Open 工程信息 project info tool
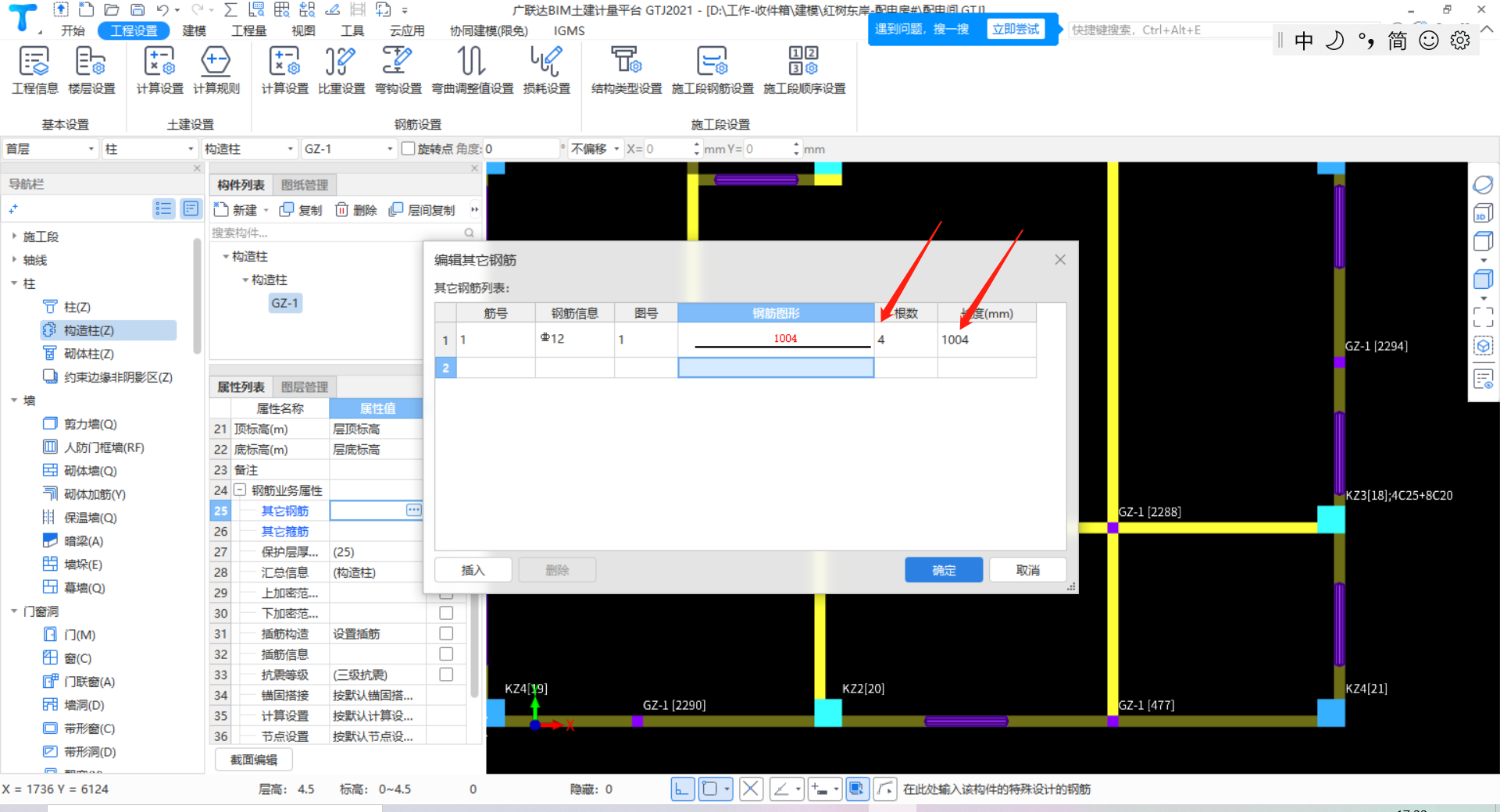Viewport: 1500px width, 812px height. coord(34,70)
